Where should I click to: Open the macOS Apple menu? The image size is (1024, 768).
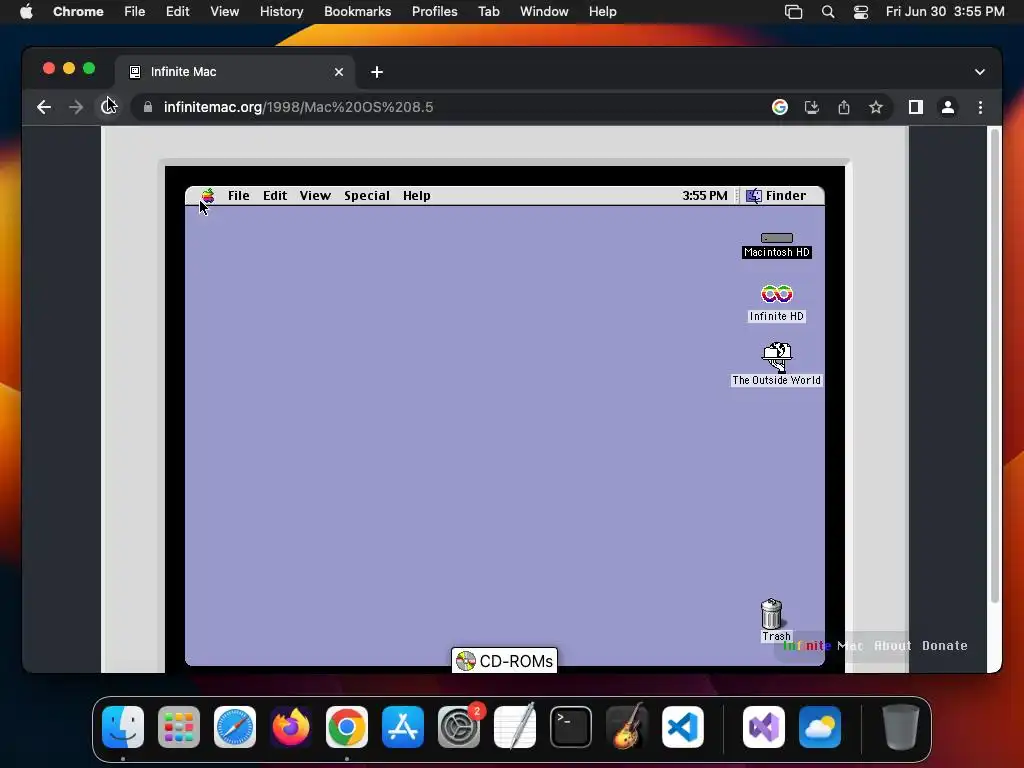pyautogui.click(x=26, y=12)
